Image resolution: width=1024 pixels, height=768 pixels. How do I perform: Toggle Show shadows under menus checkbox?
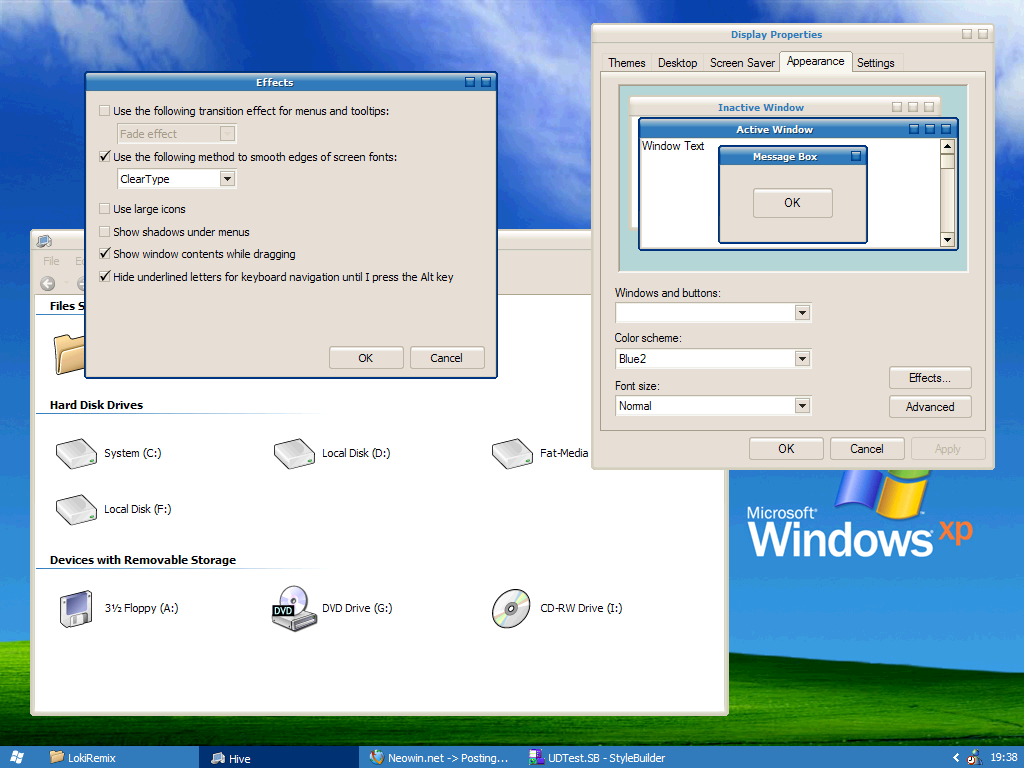[105, 232]
